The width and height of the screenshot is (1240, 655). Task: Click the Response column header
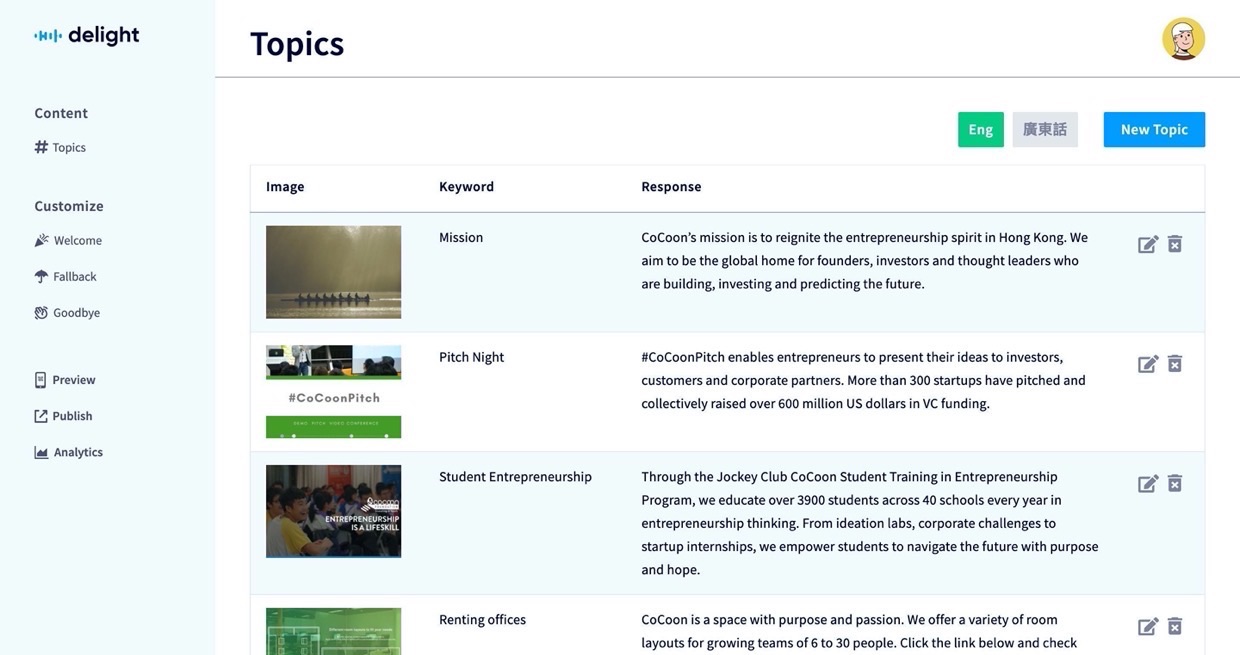point(671,187)
